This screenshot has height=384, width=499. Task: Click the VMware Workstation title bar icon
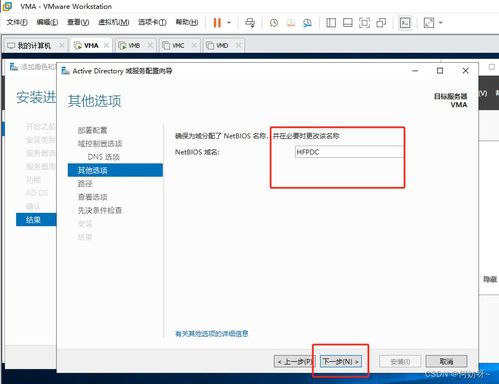pos(7,6)
